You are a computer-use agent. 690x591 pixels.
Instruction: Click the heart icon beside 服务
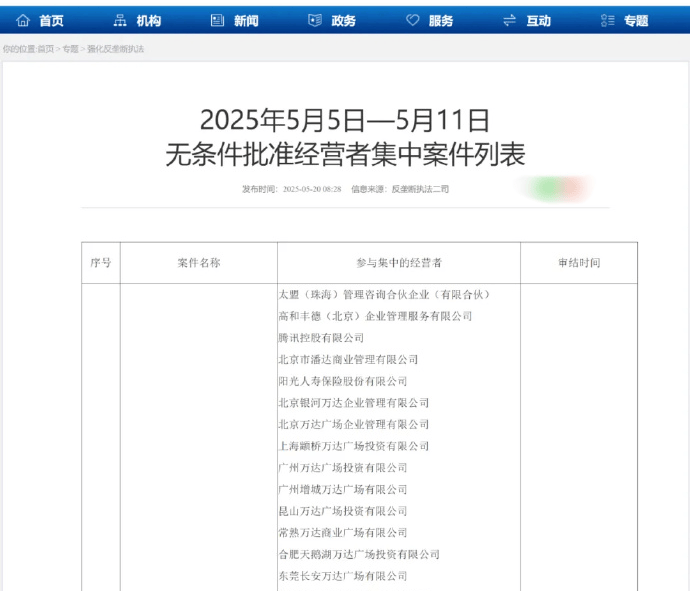[x=412, y=20]
